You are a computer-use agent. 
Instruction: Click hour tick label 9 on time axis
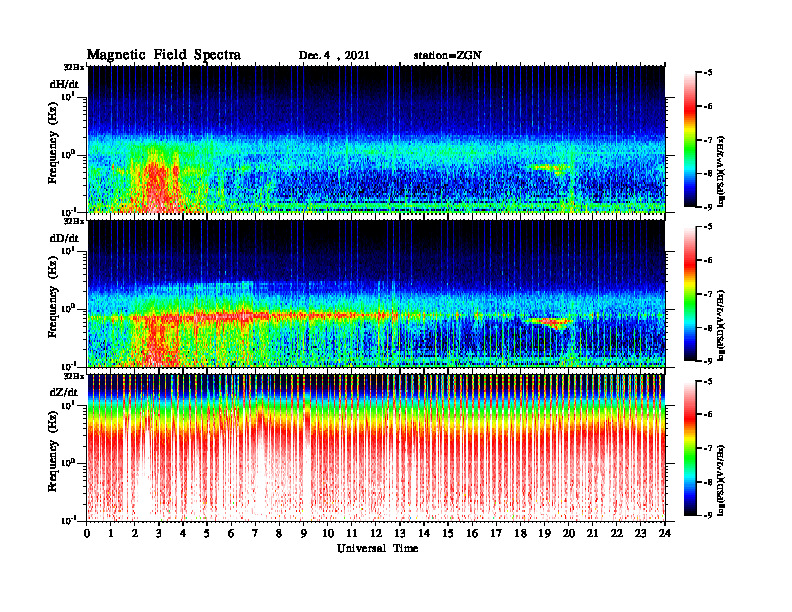303,533
